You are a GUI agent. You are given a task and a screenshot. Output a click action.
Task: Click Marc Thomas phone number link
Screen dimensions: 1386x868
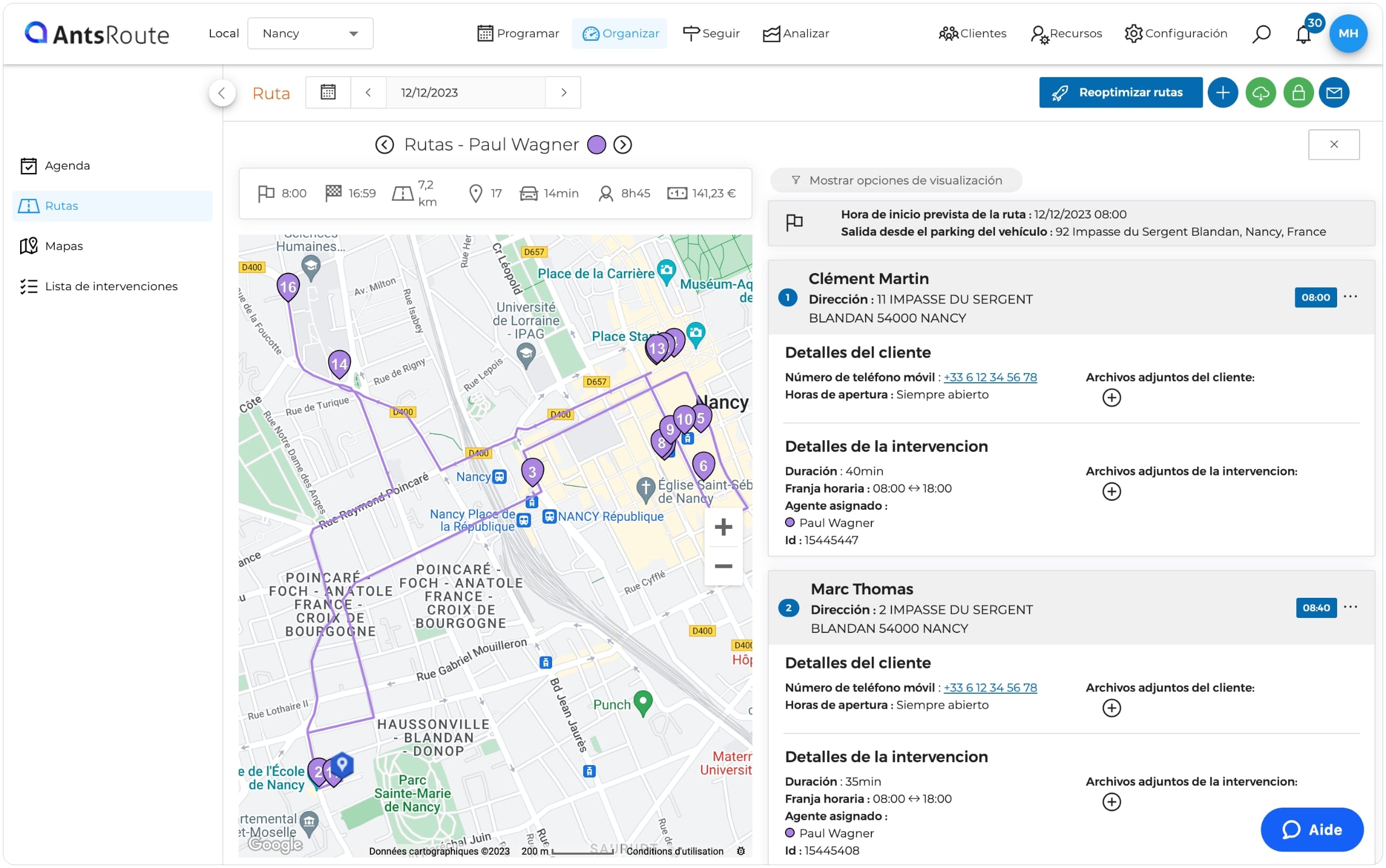990,688
